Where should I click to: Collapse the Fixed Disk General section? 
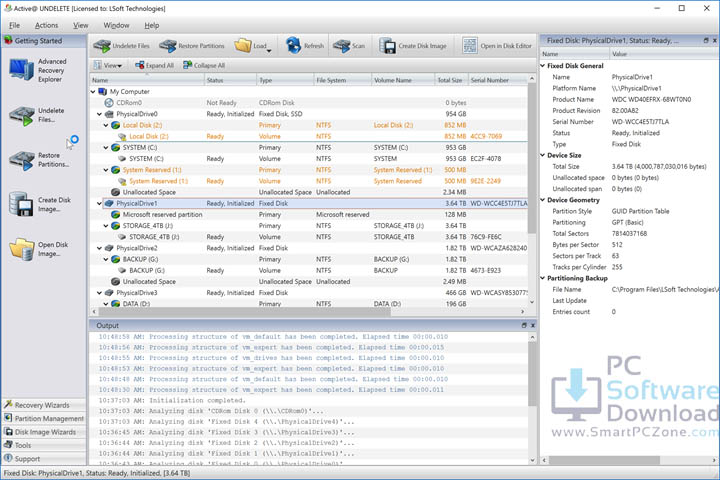coord(543,66)
